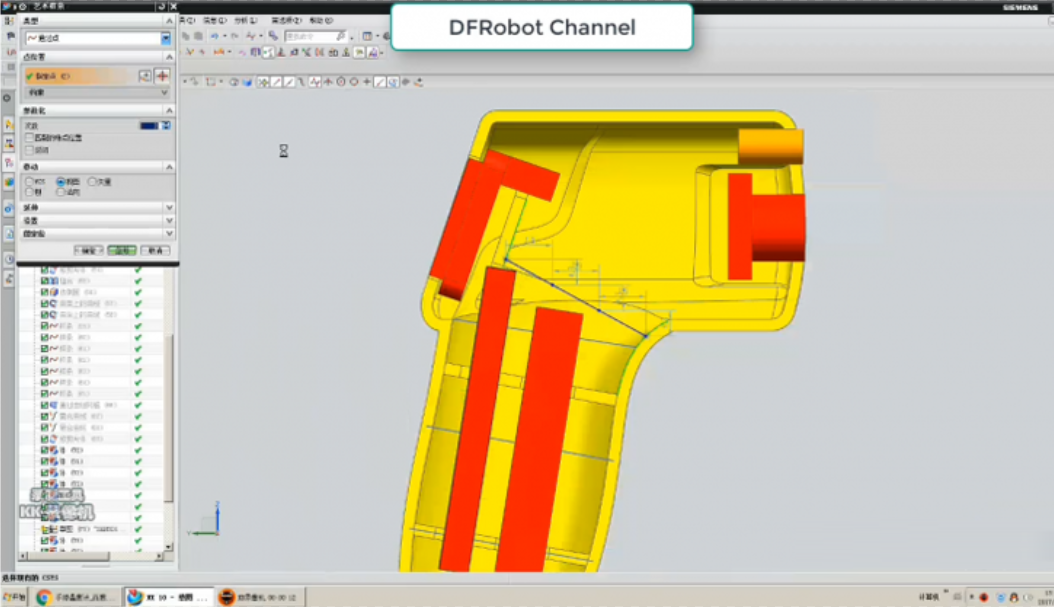Toggle the Arc Center snap icon
The height and width of the screenshot is (607, 1054).
click(x=341, y=82)
